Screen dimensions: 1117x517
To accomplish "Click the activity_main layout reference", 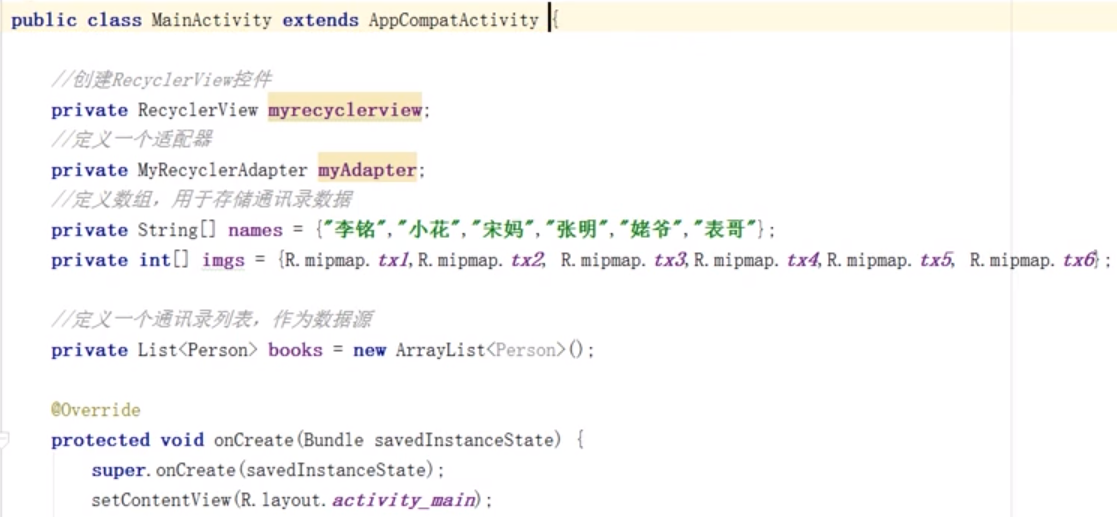I will tap(404, 500).
